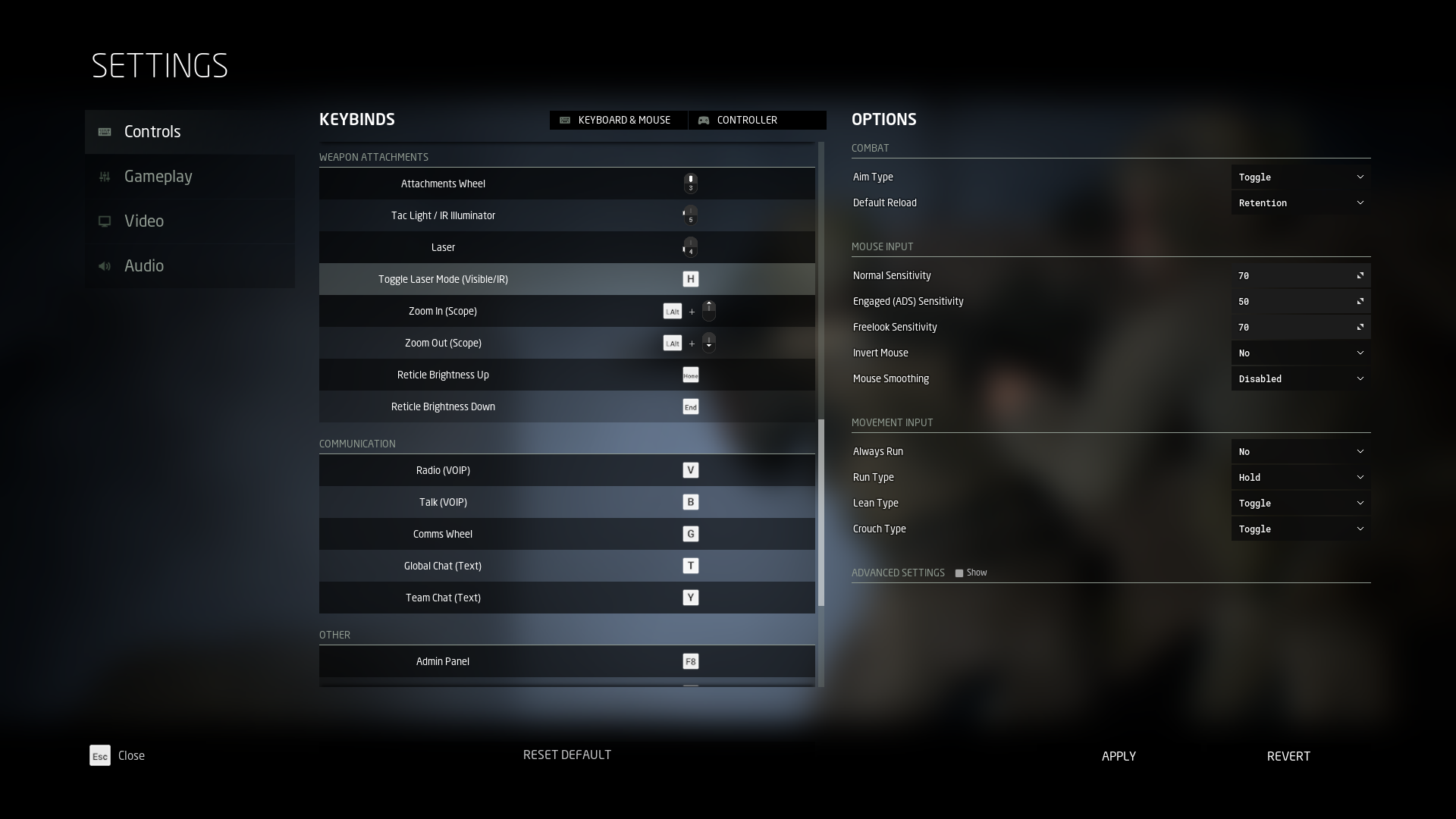
Task: Click the Attachments Wheel keybind icon
Action: pyautogui.click(x=689, y=183)
